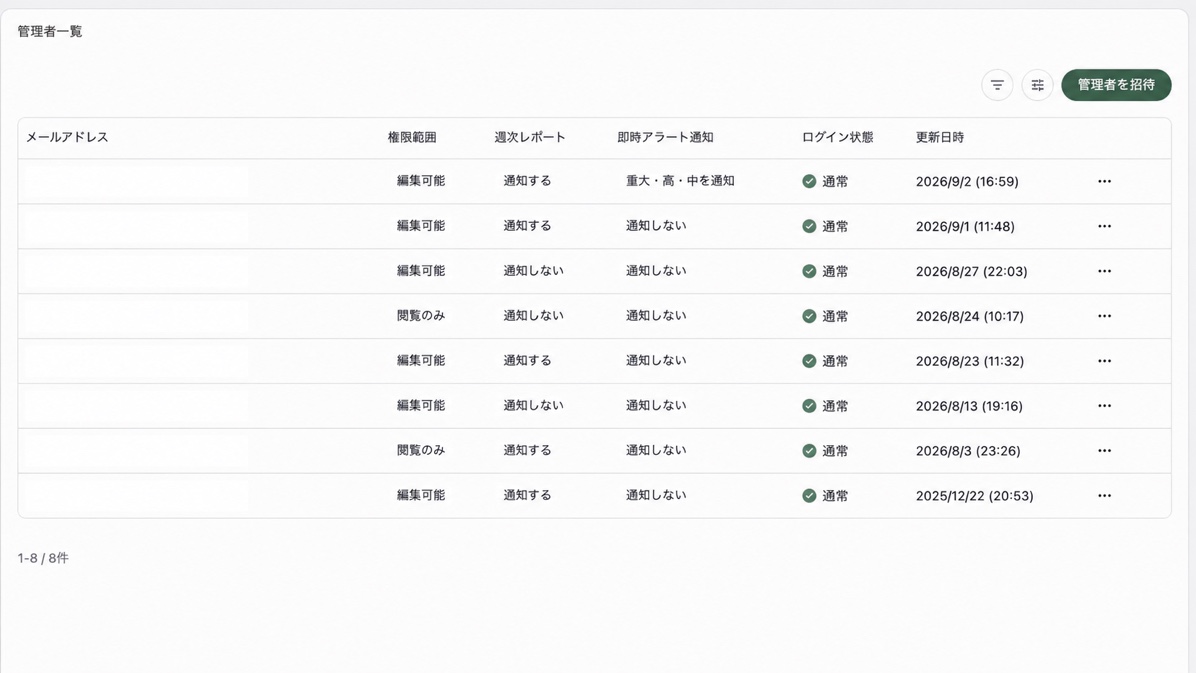The width and height of the screenshot is (1196, 673).
Task: Click green check status icon in 2026/9/1 row
Action: [x=809, y=227]
